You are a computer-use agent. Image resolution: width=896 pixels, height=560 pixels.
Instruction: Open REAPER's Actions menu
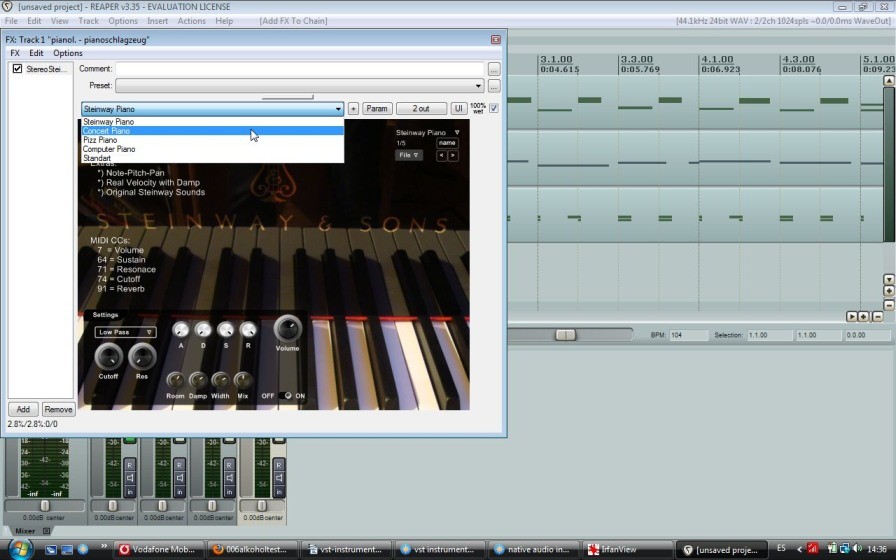[191, 21]
